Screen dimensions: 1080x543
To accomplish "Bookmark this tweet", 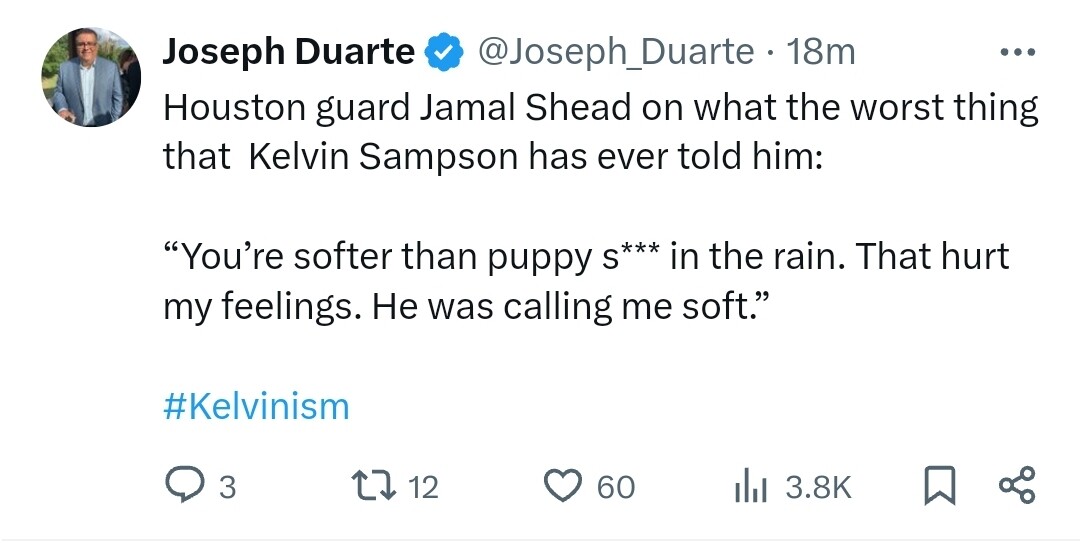I will click(x=936, y=486).
